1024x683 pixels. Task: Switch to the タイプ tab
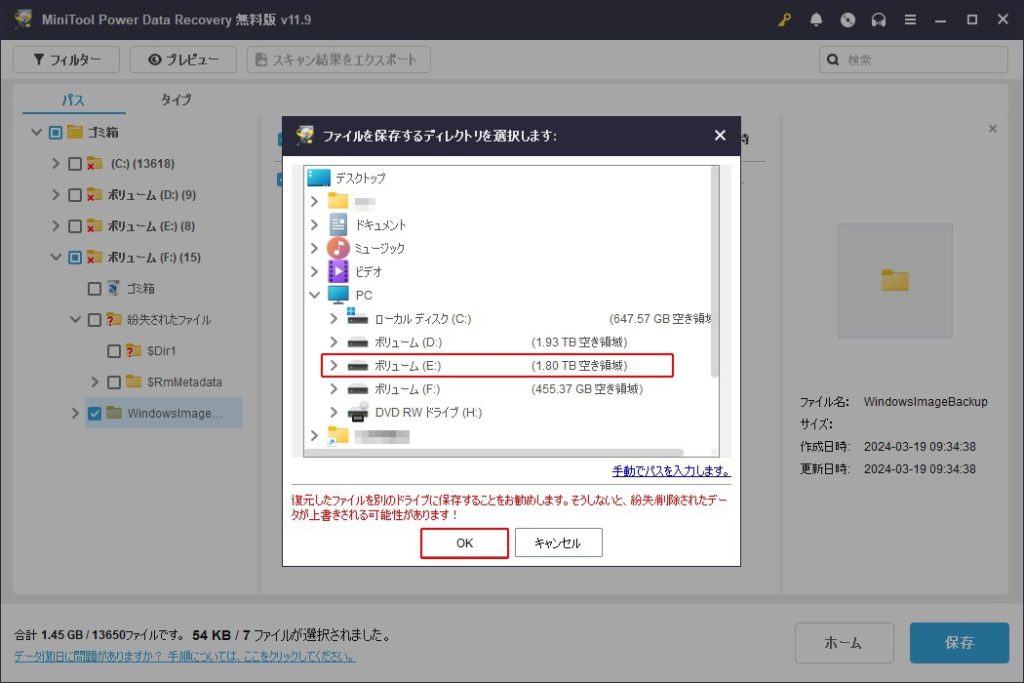coord(176,100)
